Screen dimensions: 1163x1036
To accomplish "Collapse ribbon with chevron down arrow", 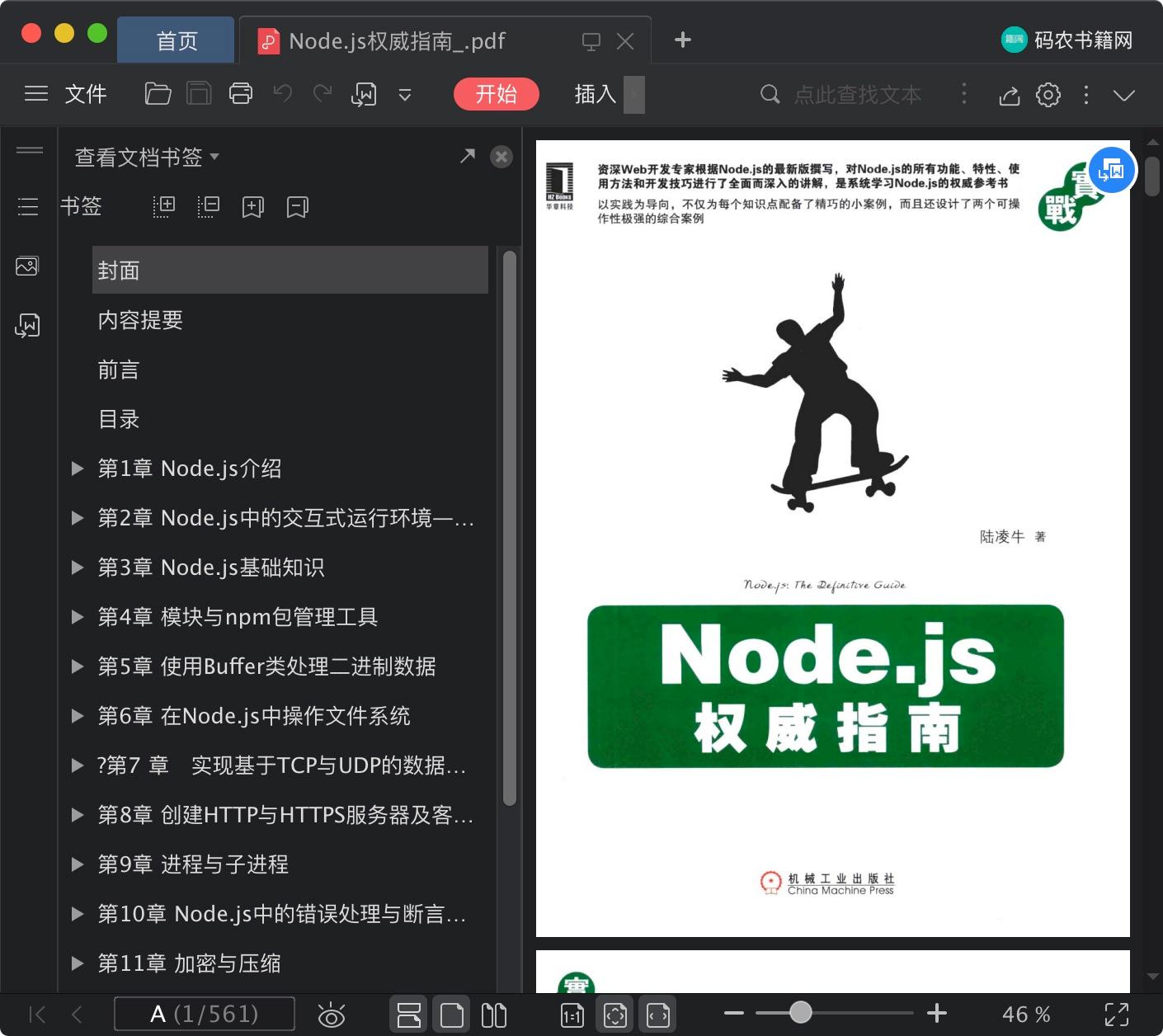I will point(1124,95).
